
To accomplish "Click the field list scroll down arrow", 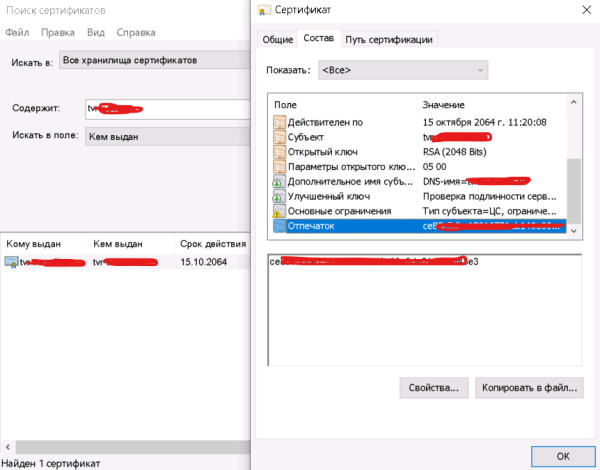I will tap(574, 231).
